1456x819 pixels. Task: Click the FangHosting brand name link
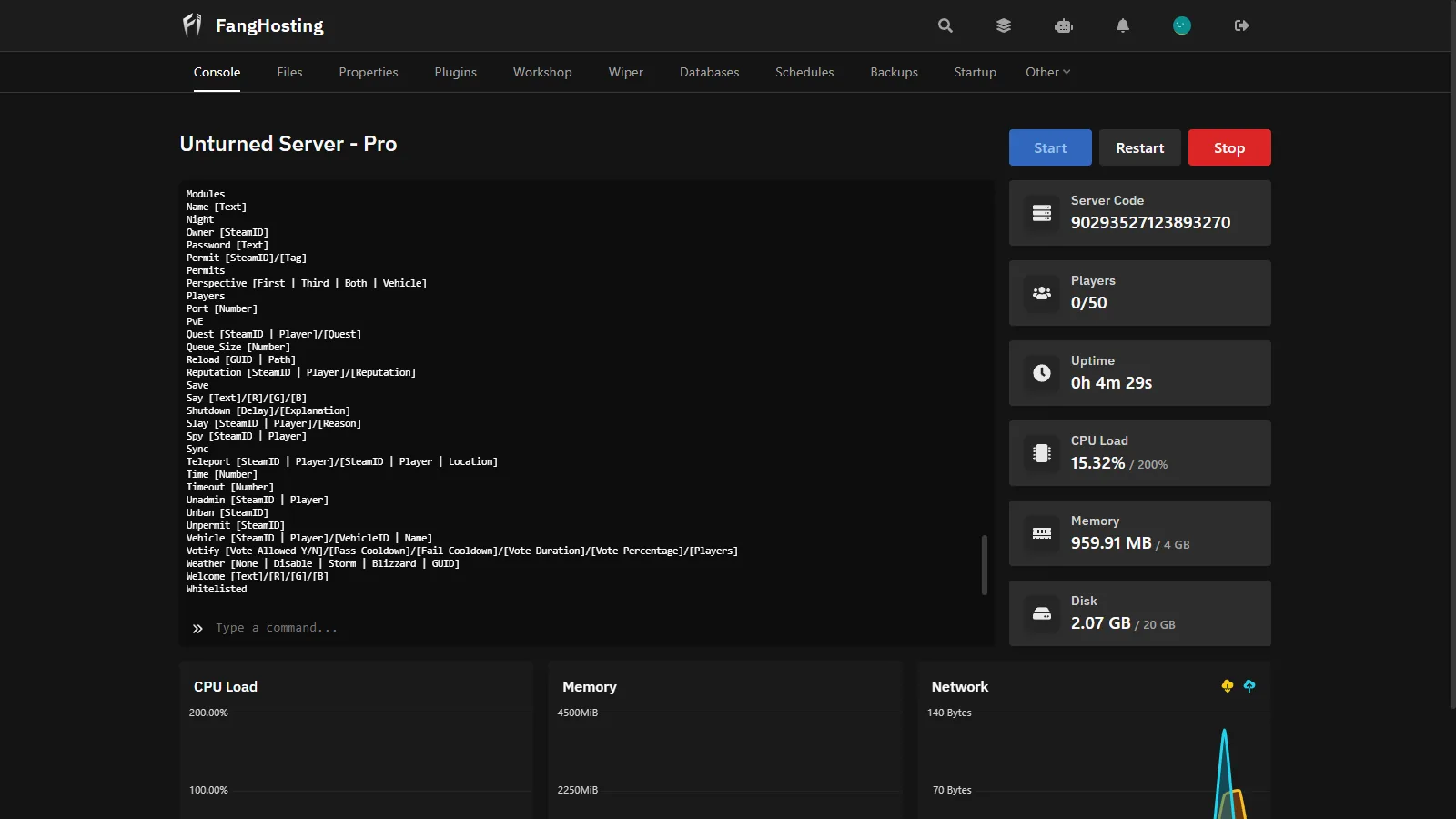pos(269,25)
